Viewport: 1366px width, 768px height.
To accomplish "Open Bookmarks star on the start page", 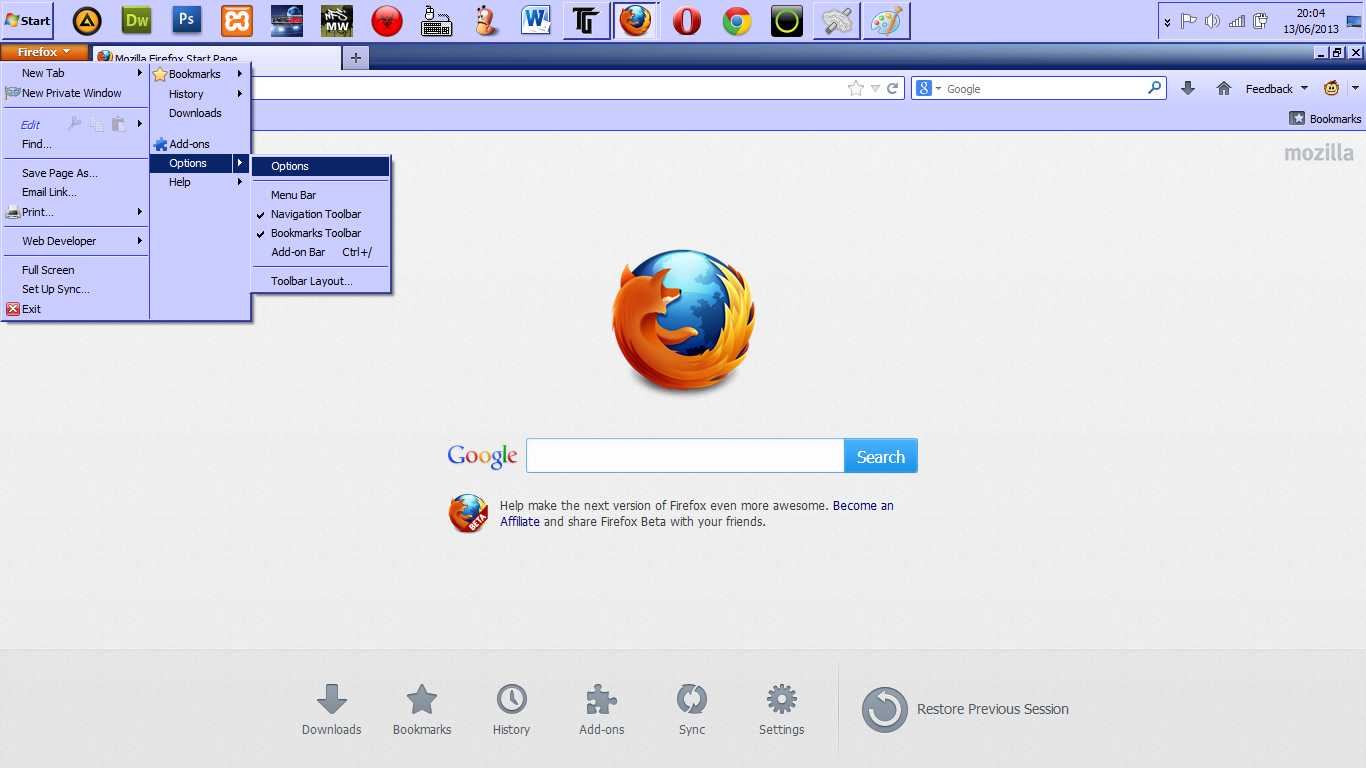I will 422,710.
